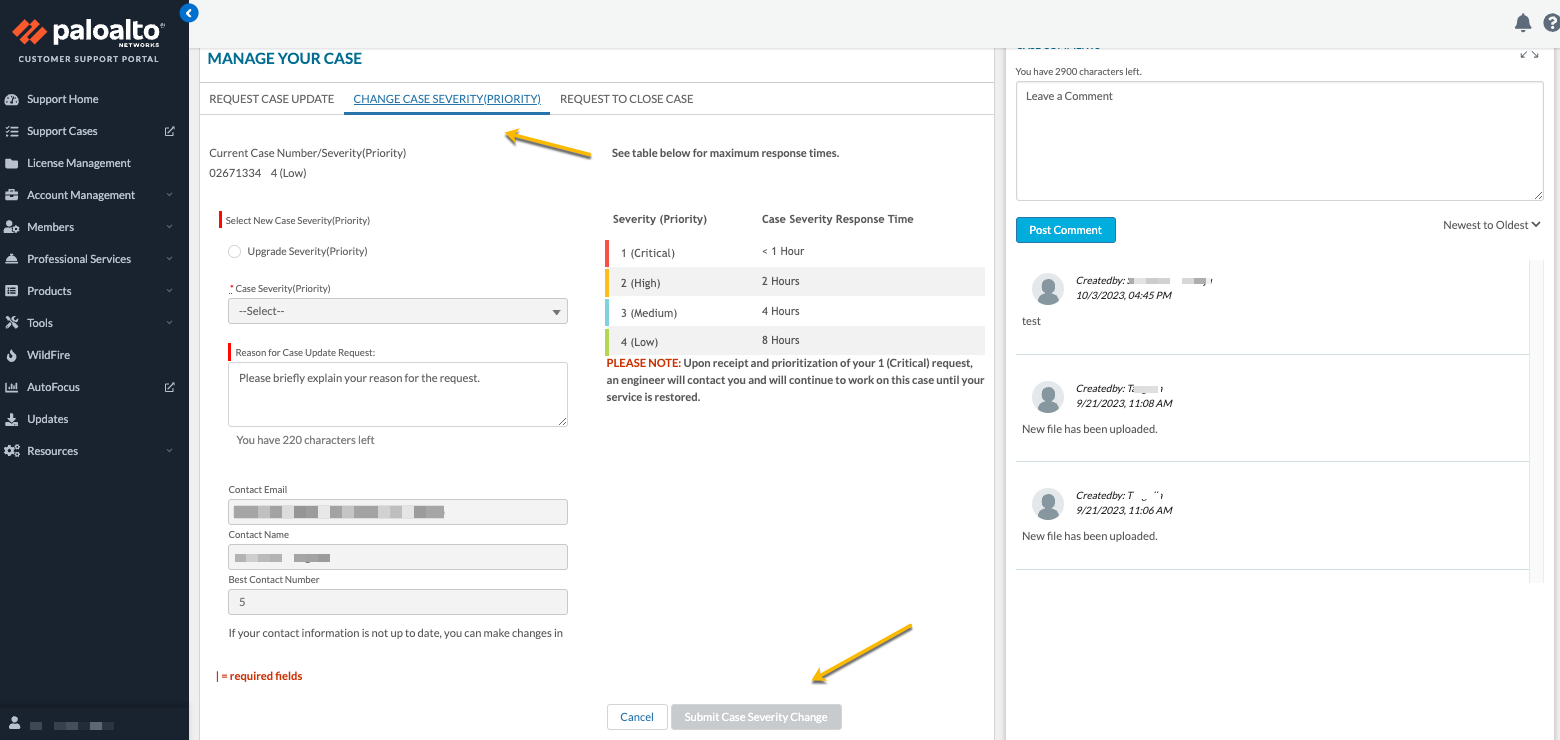Open the Case Severity(Priority) --Select-- dropdown
The width and height of the screenshot is (1560, 740).
pyautogui.click(x=397, y=311)
